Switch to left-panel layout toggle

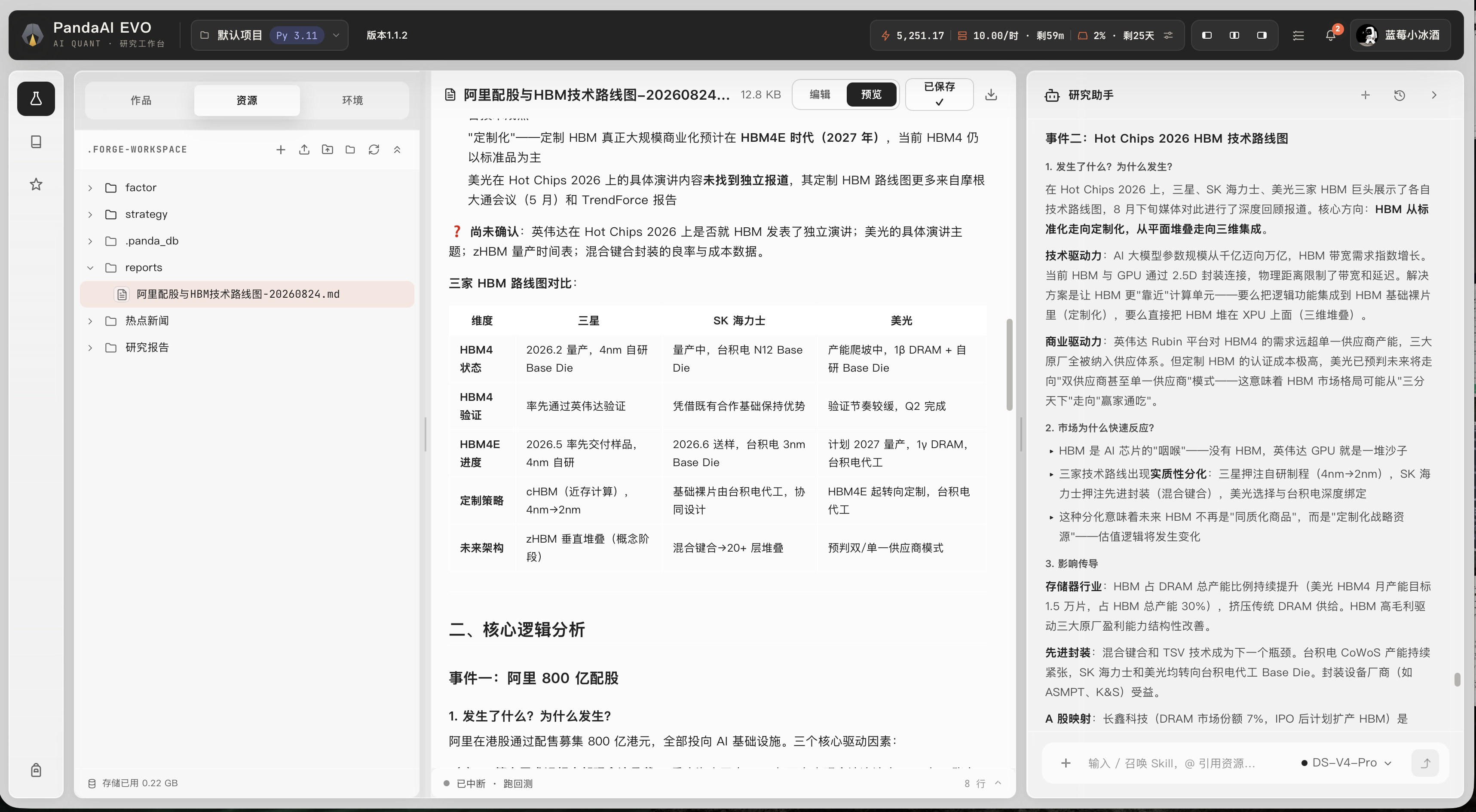[1207, 35]
